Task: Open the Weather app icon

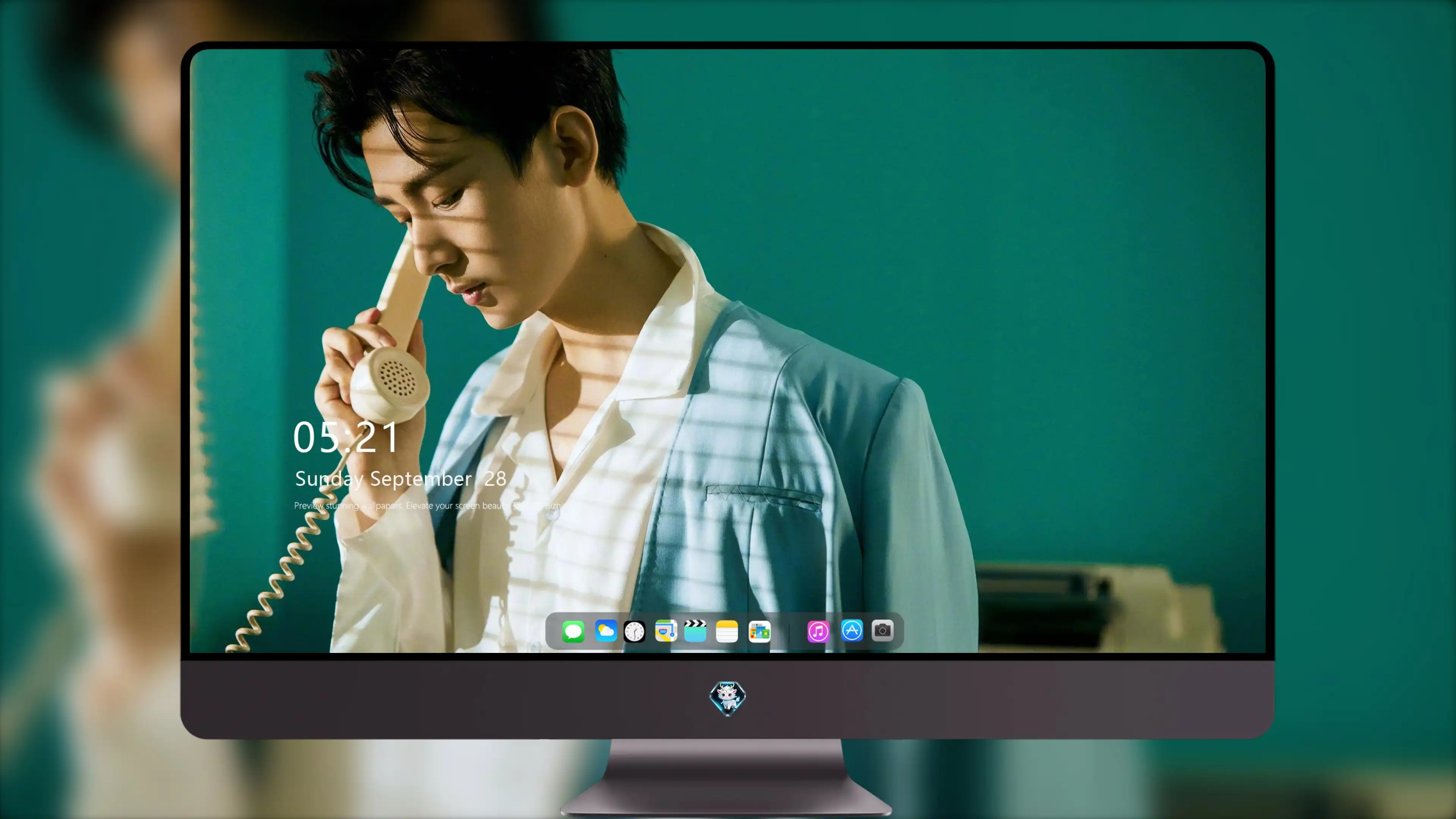Action: [x=606, y=631]
